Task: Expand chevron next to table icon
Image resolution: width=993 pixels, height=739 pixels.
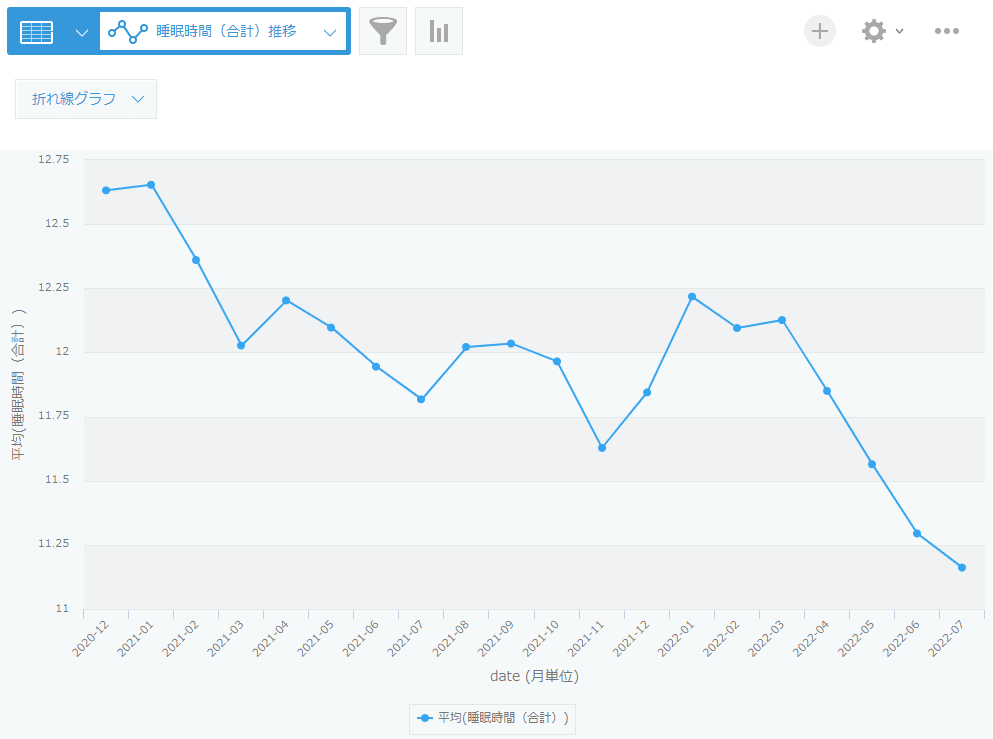Action: tap(82, 32)
